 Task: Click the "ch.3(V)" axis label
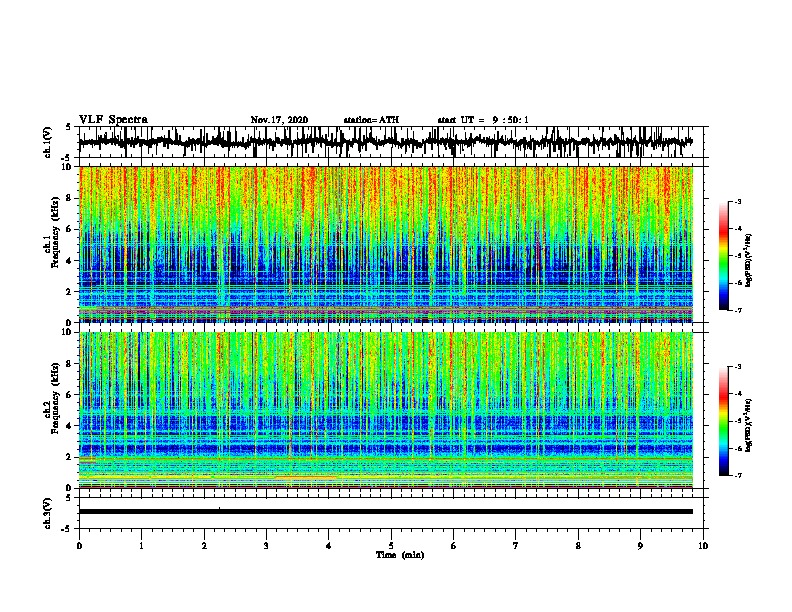tap(47, 513)
